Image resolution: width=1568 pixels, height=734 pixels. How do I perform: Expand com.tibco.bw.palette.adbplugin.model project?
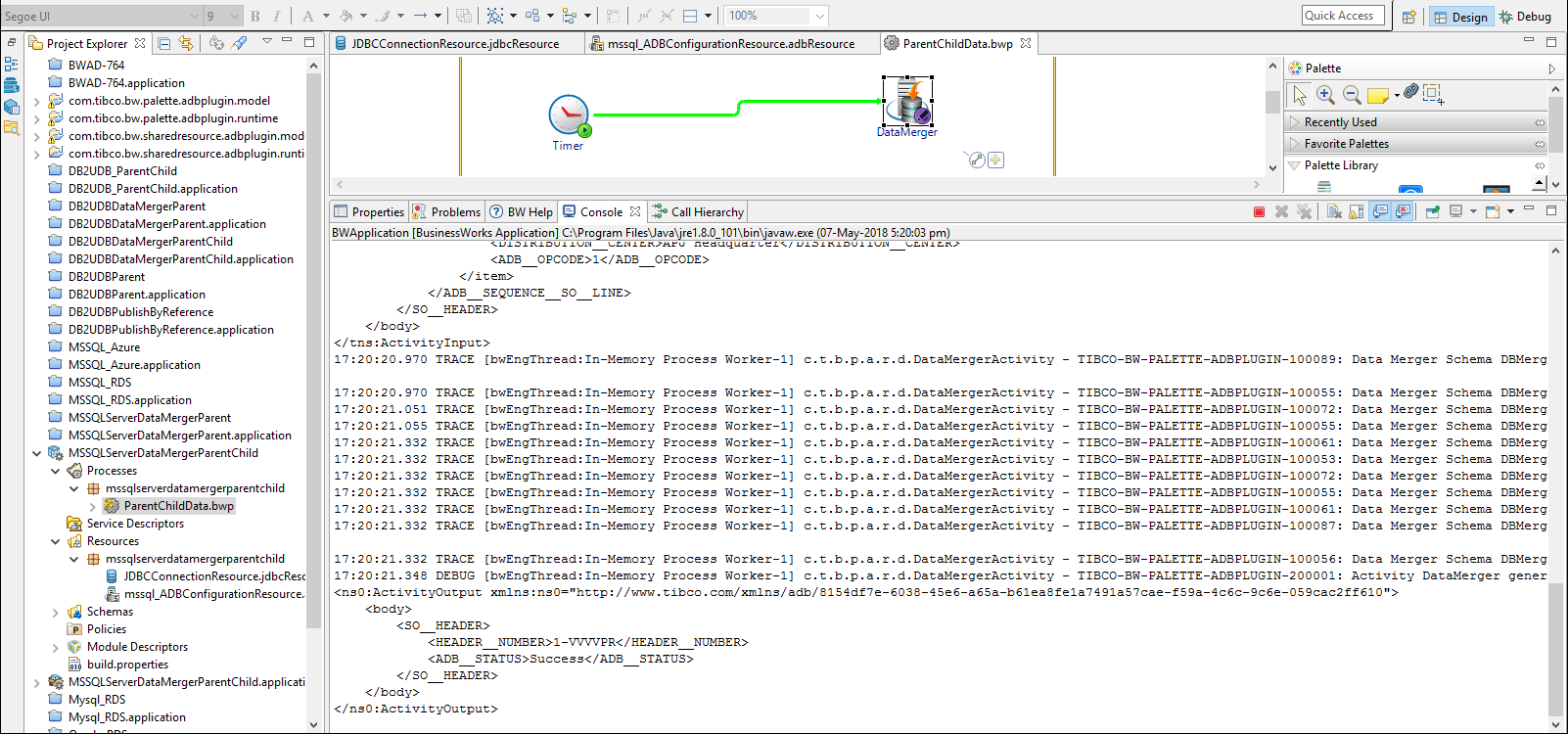coord(37,101)
